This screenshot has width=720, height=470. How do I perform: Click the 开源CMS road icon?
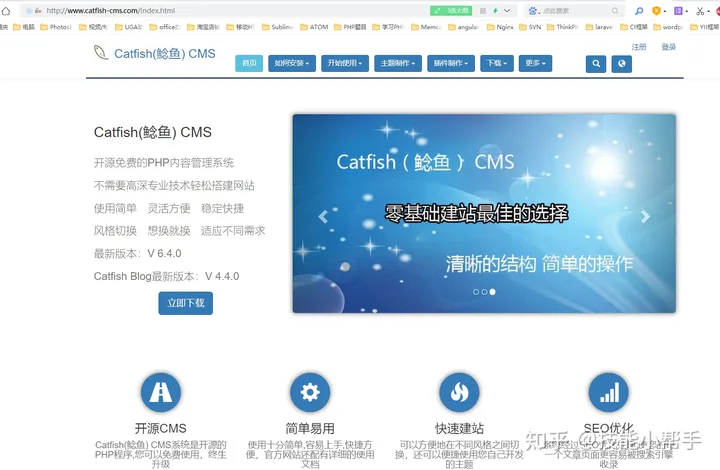point(161,393)
